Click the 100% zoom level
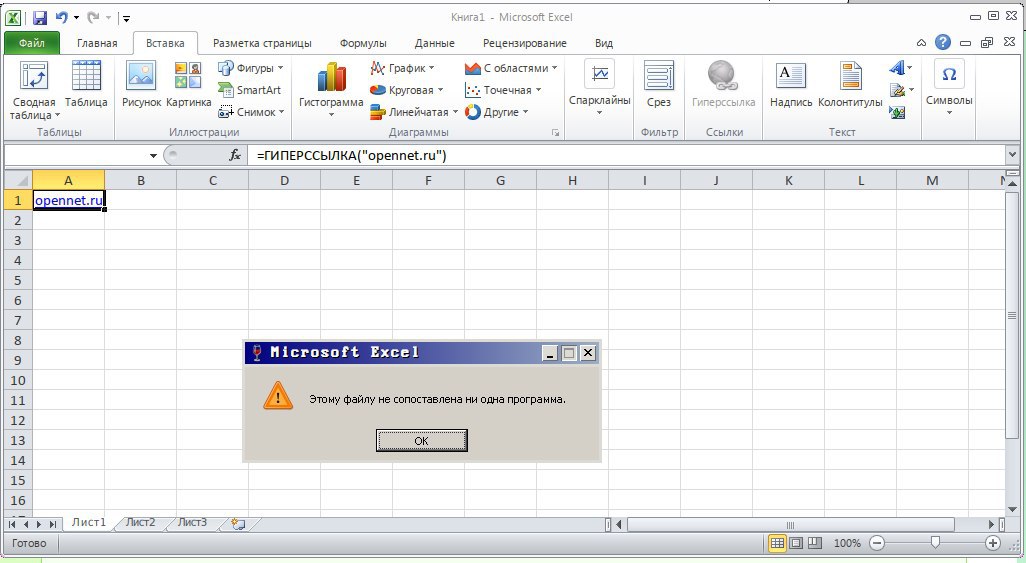This screenshot has height=563, width=1026. click(847, 543)
